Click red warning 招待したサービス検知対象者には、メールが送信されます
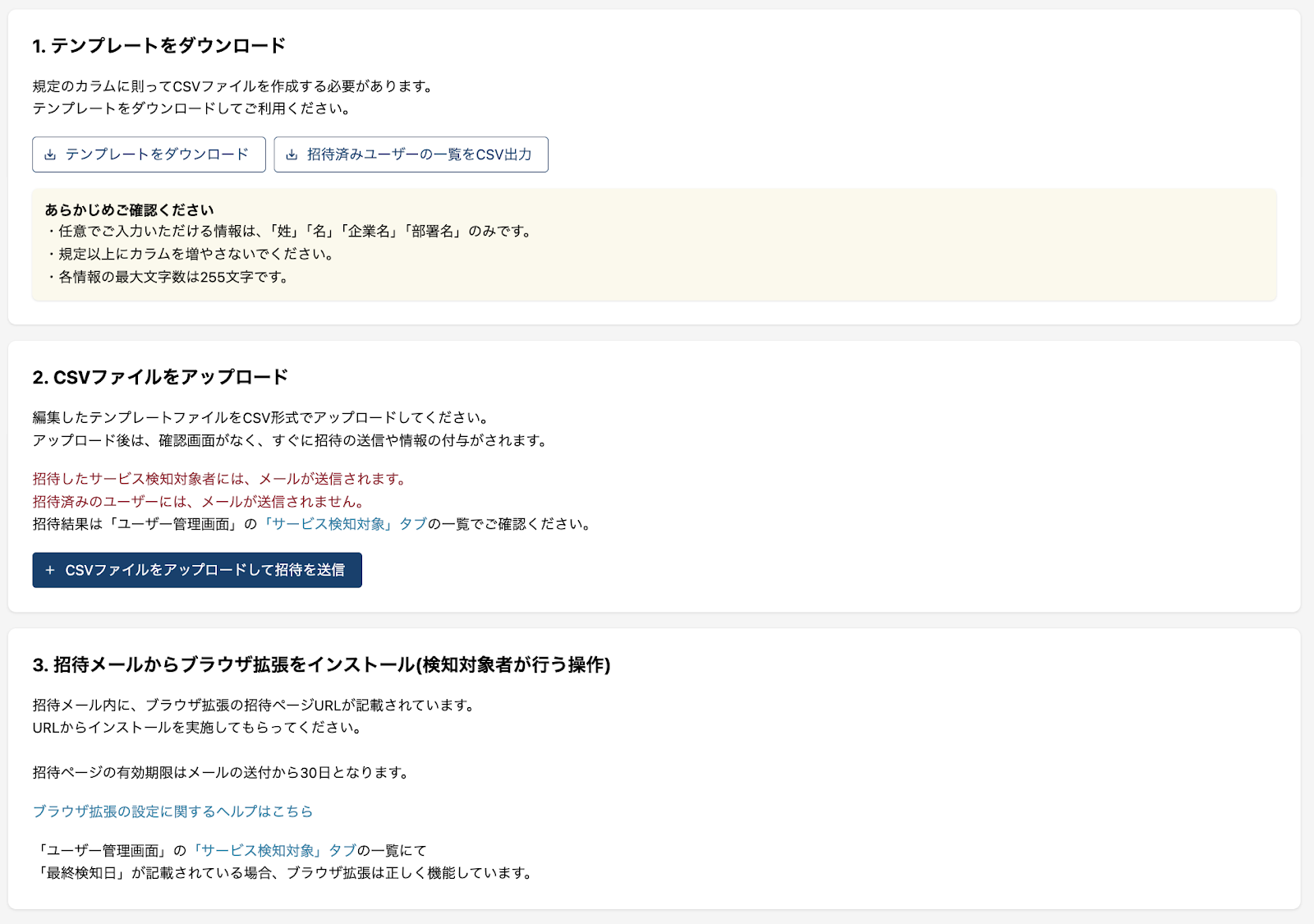This screenshot has height=924, width=1314. coord(219,479)
